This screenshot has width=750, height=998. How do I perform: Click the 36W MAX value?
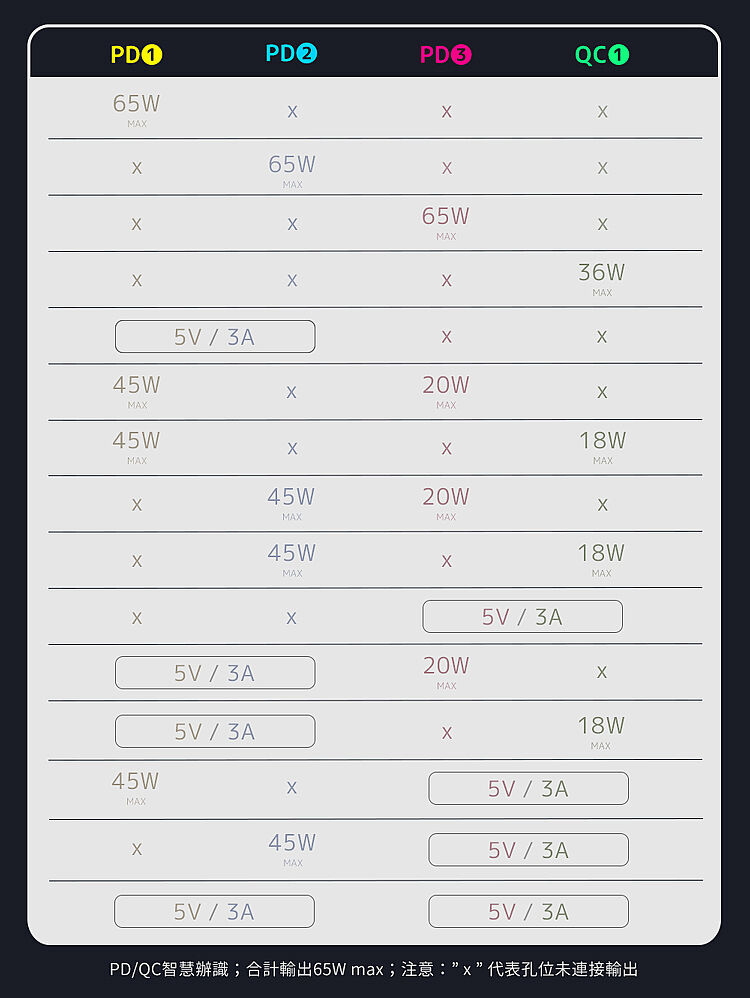(x=601, y=277)
